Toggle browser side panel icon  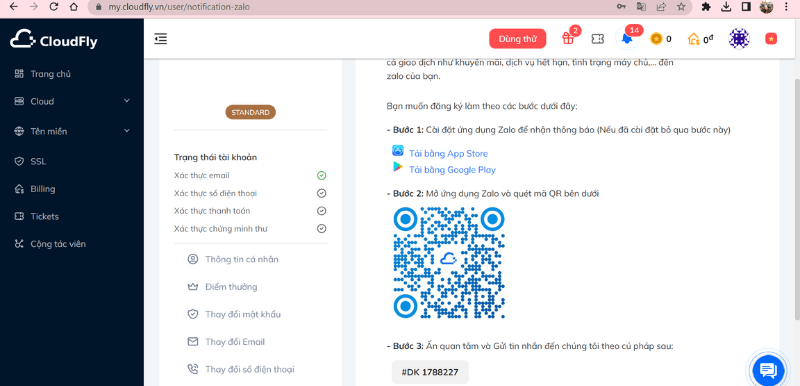click(x=745, y=7)
